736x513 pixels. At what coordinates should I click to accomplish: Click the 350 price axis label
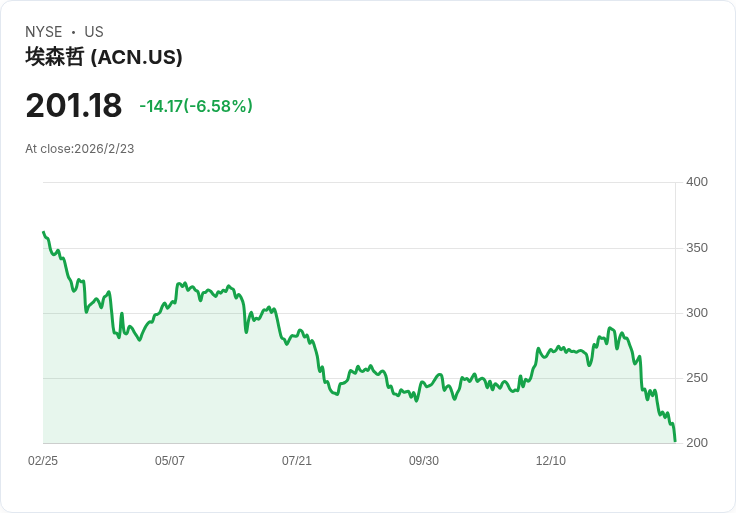697,248
